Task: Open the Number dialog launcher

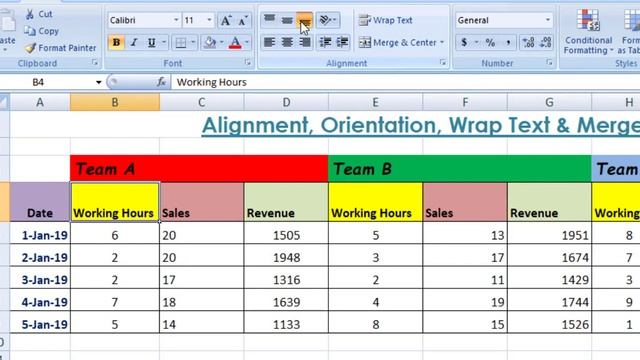Action: pos(549,62)
